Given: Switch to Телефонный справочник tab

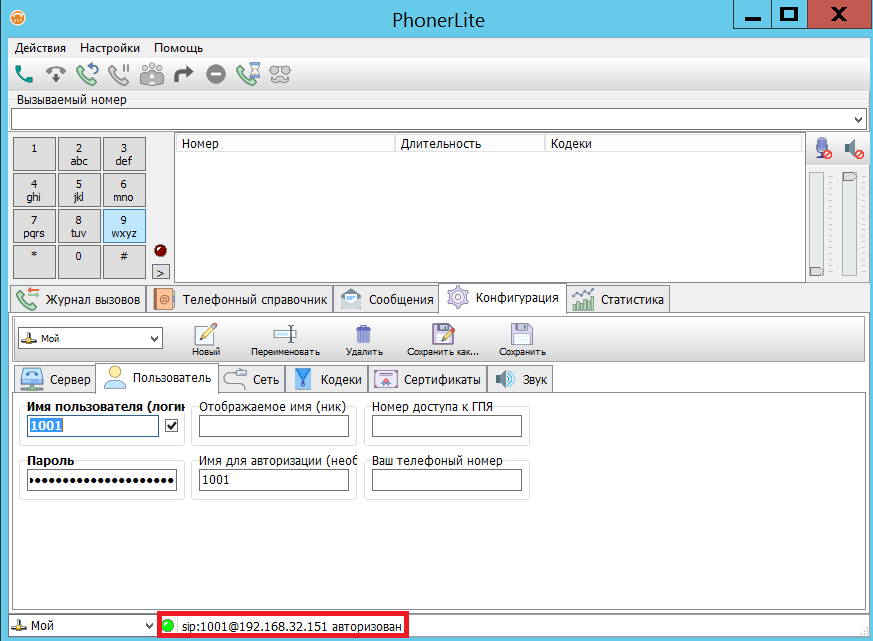Looking at the screenshot, I should (x=241, y=299).
